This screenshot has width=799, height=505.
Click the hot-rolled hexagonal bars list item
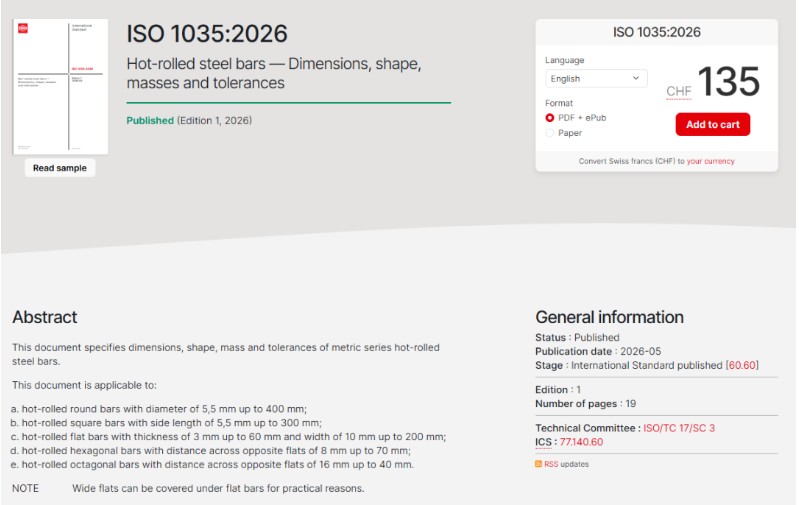pyautogui.click(x=210, y=450)
